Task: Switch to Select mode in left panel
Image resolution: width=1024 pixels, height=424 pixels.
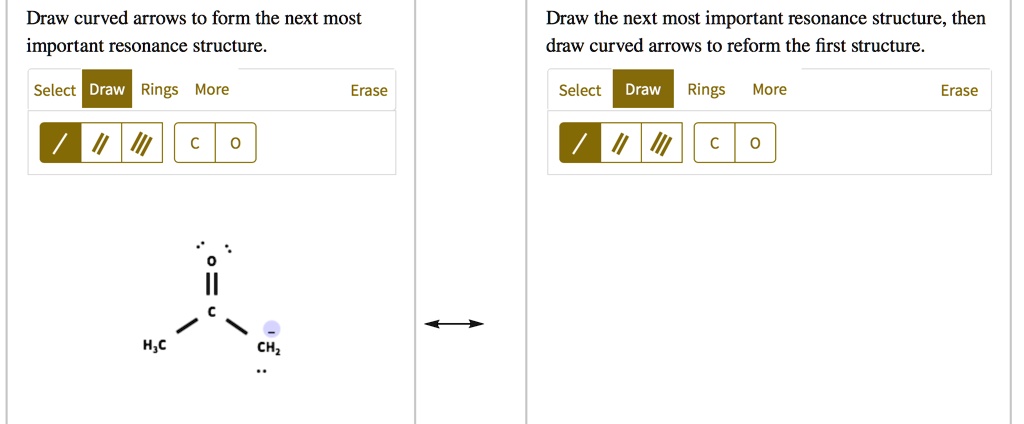Action: click(x=55, y=90)
